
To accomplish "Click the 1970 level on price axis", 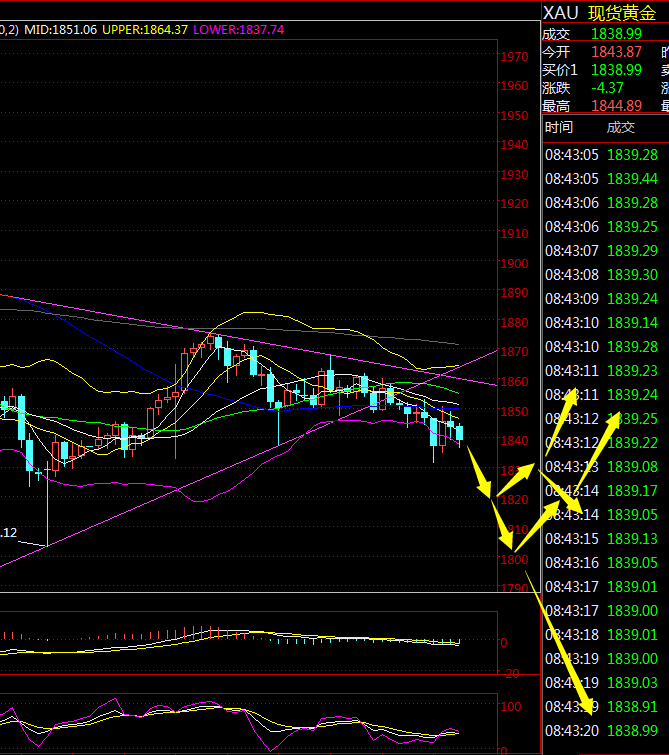I will pos(516,57).
